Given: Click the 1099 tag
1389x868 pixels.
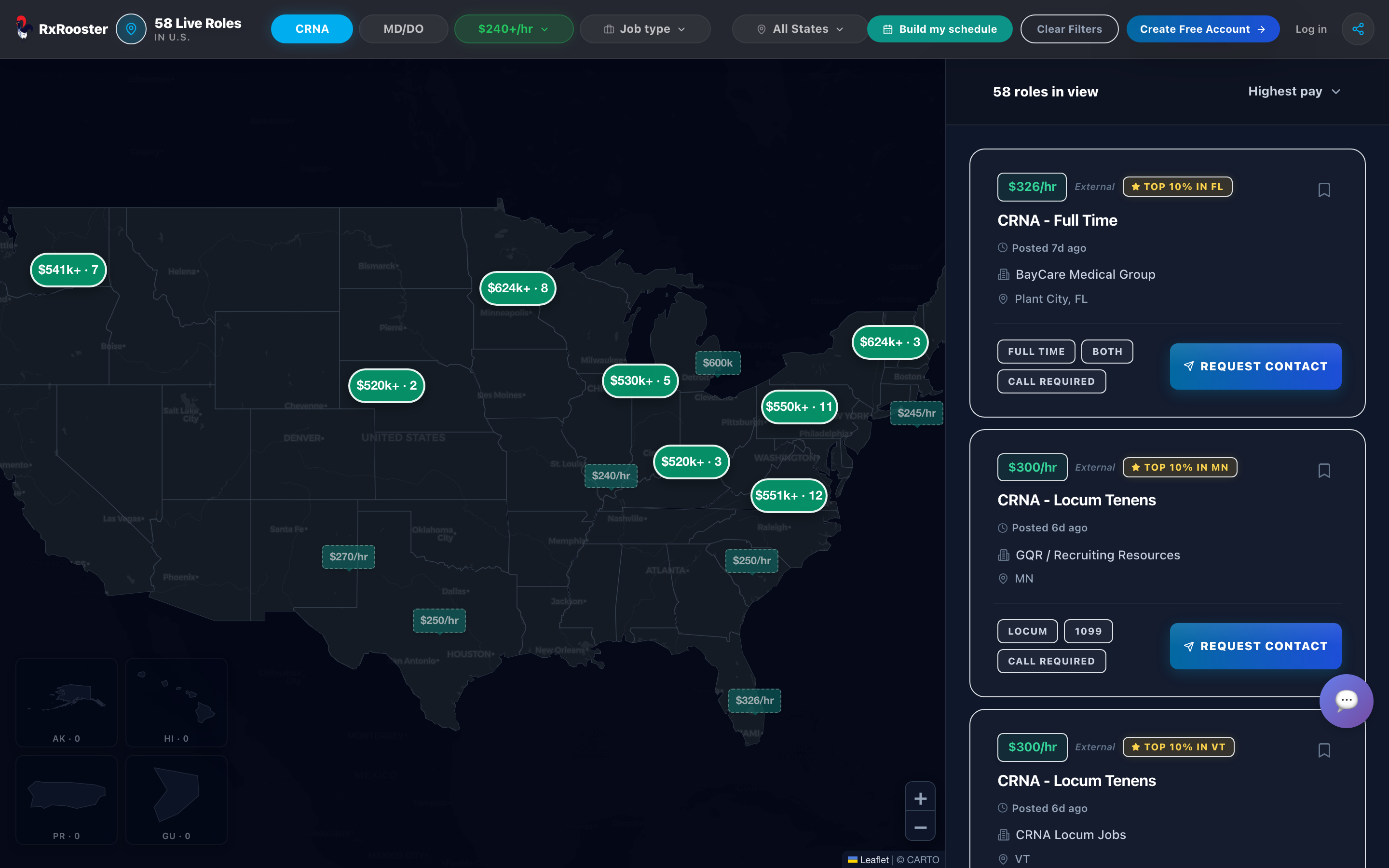Looking at the screenshot, I should (x=1088, y=631).
